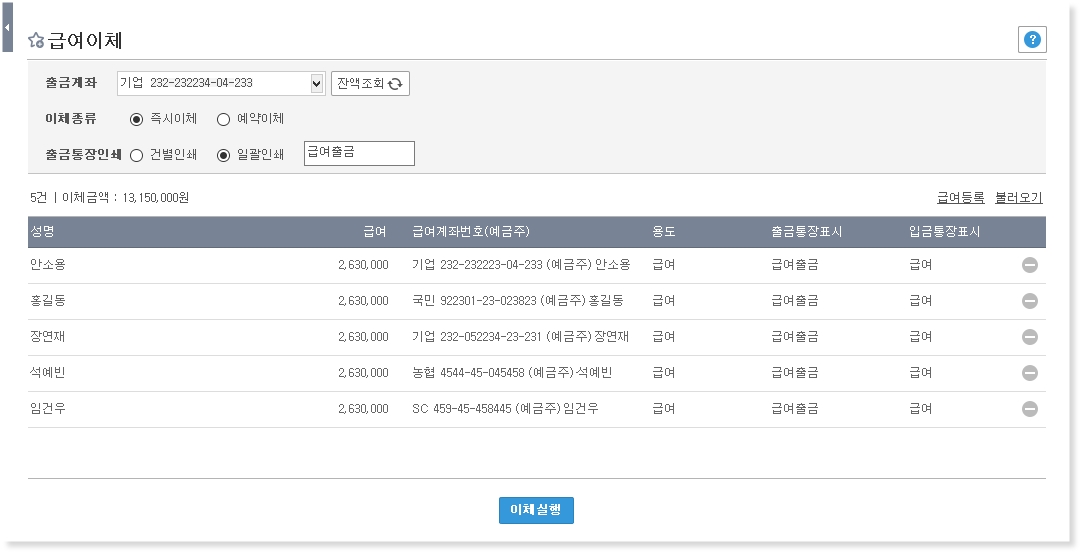Screen dimensions: 1082x554
Task: Choose the 일괄인쇄 radio option
Action: (224, 155)
